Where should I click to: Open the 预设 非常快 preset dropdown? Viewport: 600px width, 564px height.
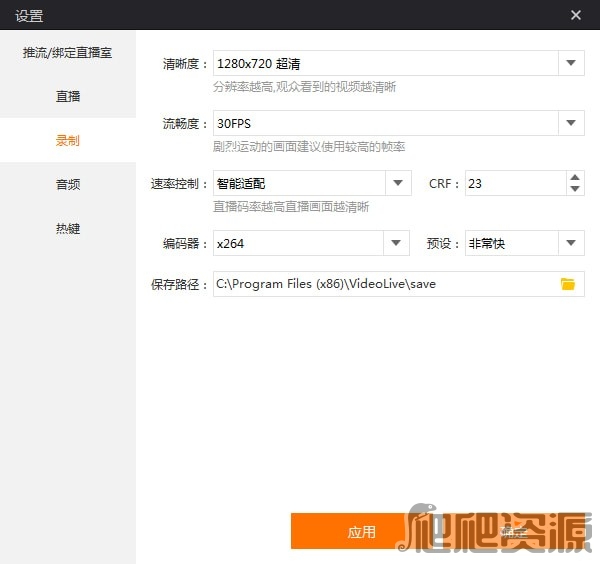tap(525, 243)
